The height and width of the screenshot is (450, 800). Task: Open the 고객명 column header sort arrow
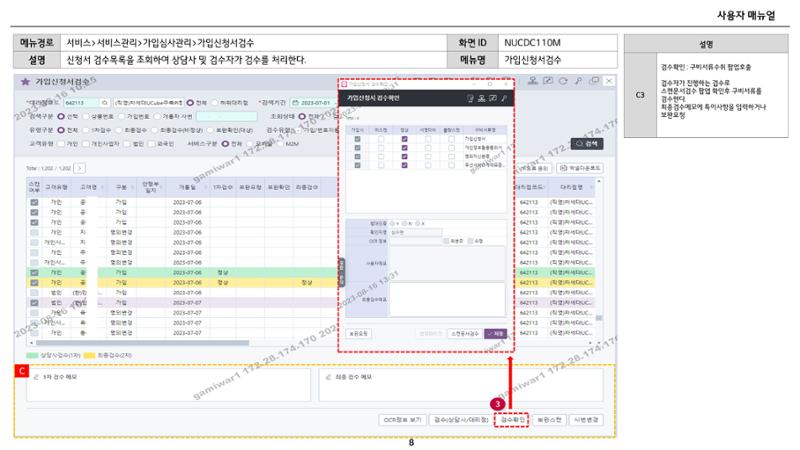tap(102, 188)
